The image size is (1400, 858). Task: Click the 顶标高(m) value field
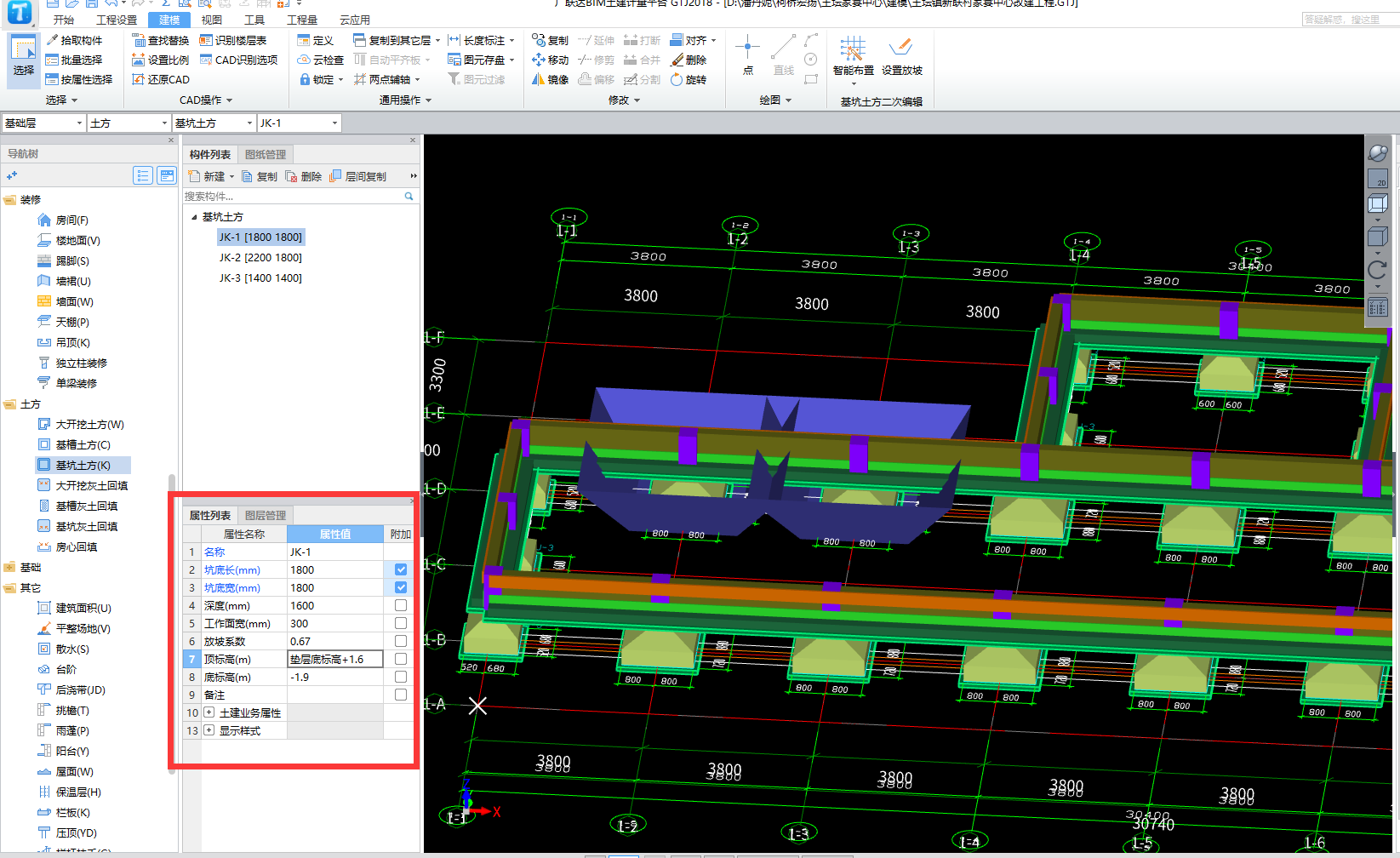point(335,659)
